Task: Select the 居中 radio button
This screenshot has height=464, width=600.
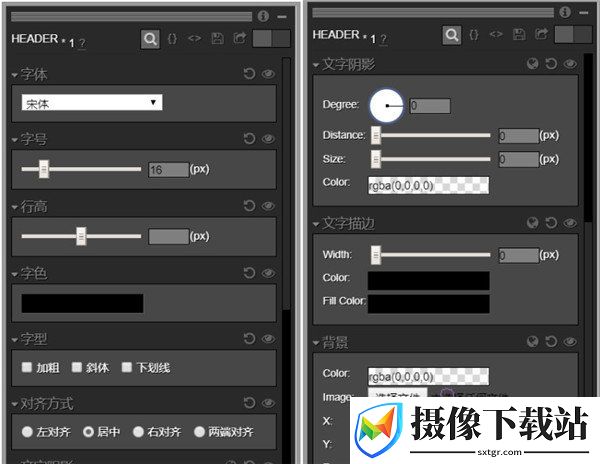Action: coord(88,432)
